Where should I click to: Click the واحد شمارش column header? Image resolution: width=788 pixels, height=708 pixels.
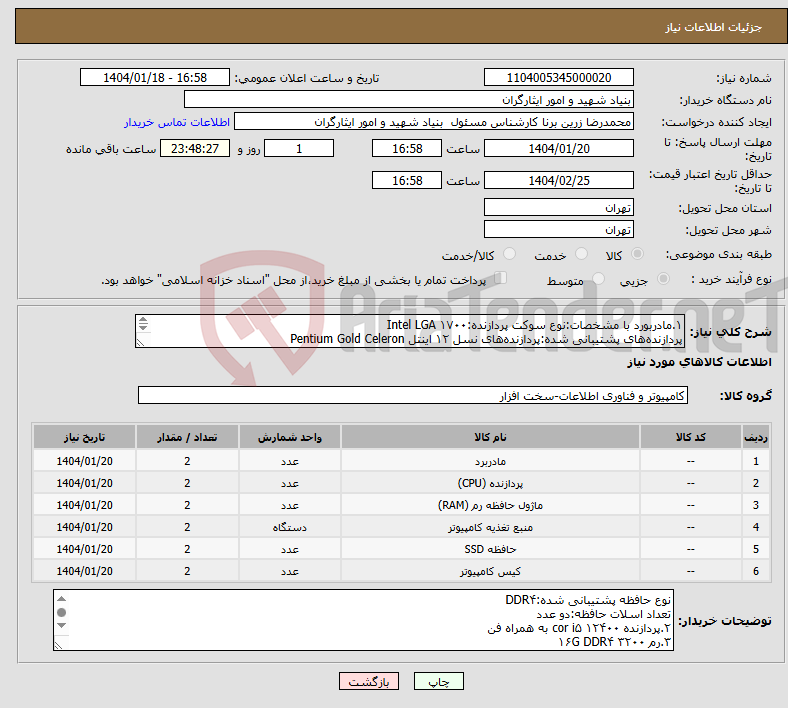(x=290, y=437)
